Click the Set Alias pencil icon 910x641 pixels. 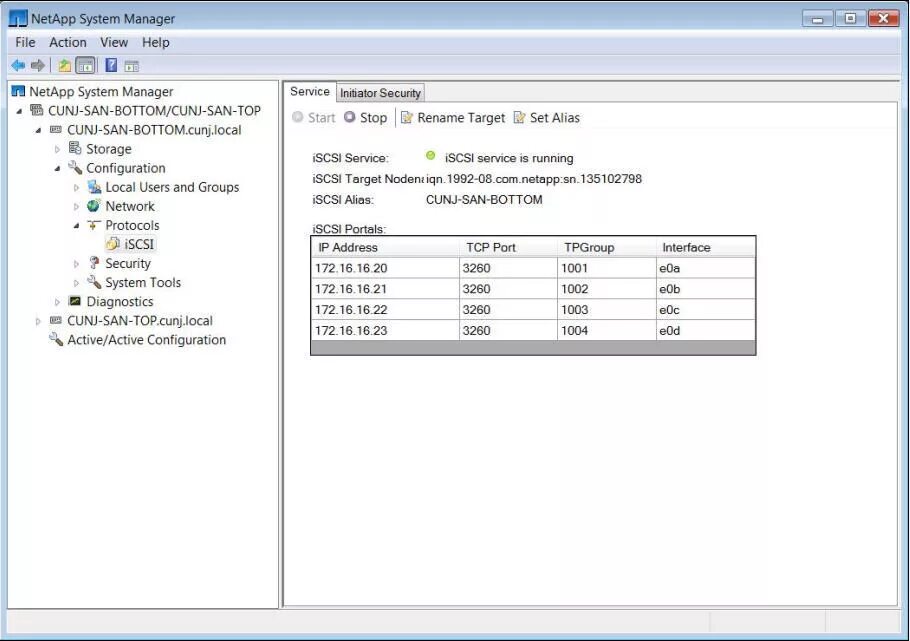tap(519, 118)
